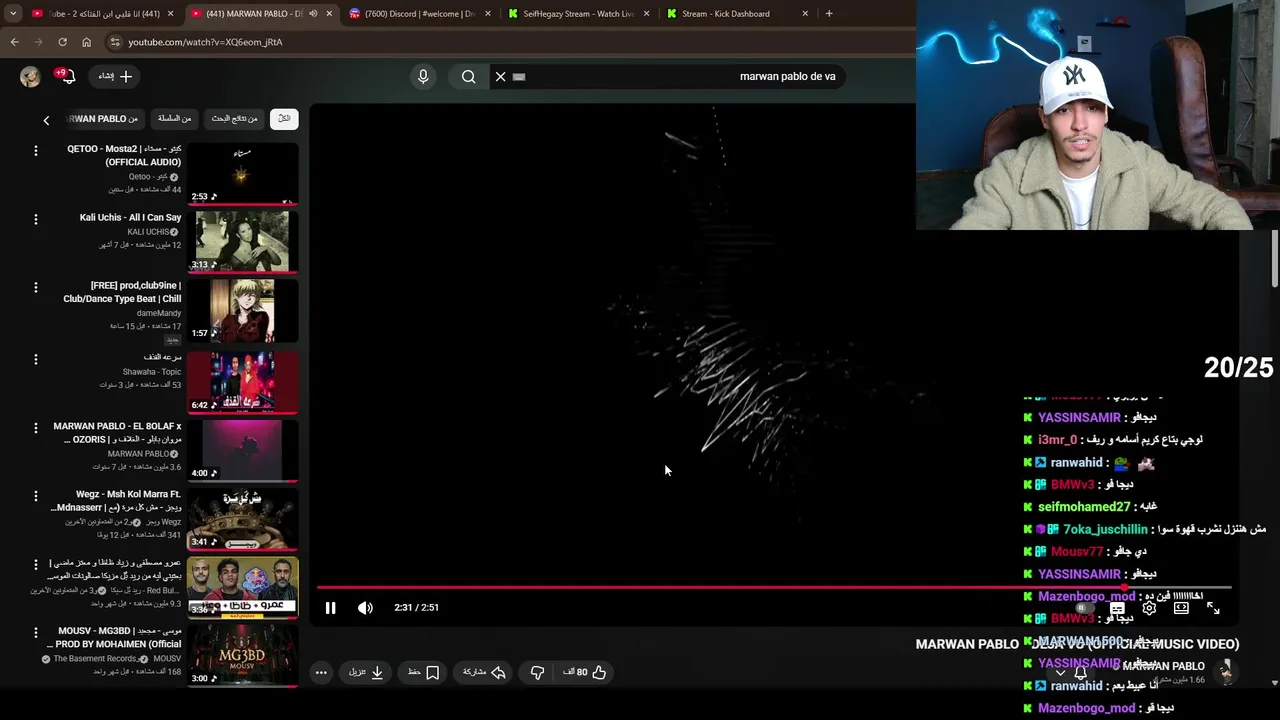View site information icon in address bar

click(x=115, y=42)
